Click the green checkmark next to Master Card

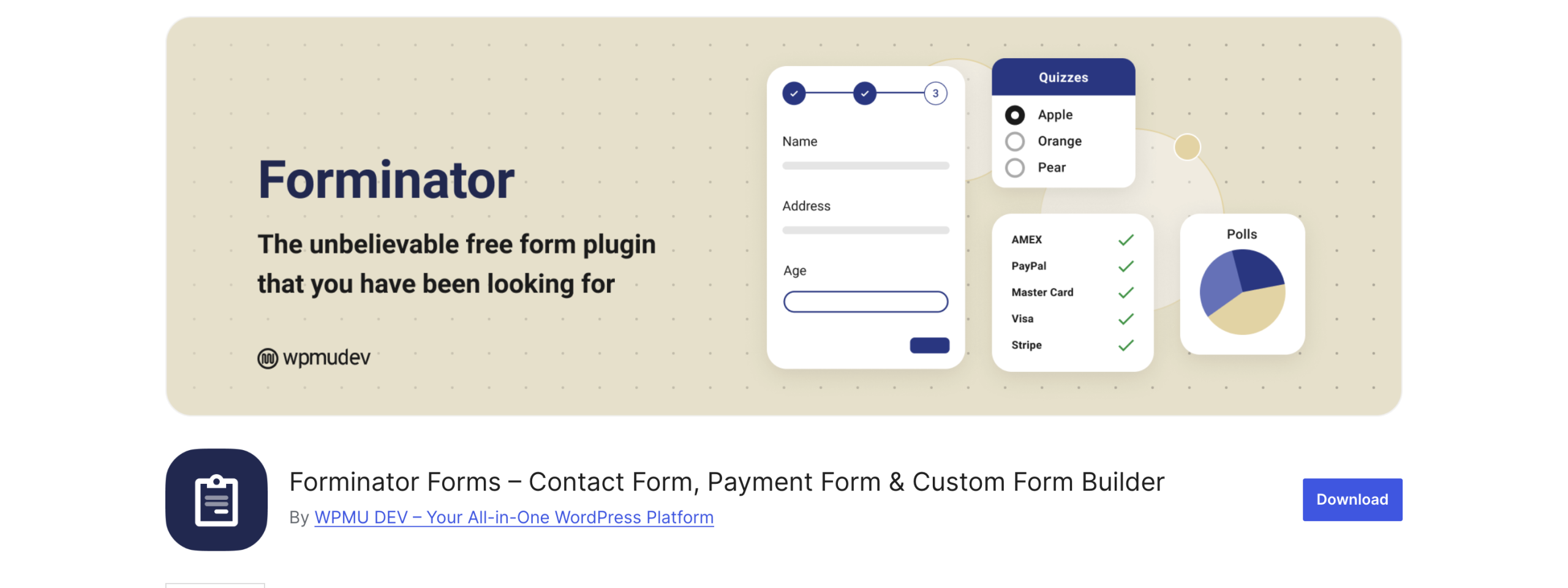pos(1126,293)
